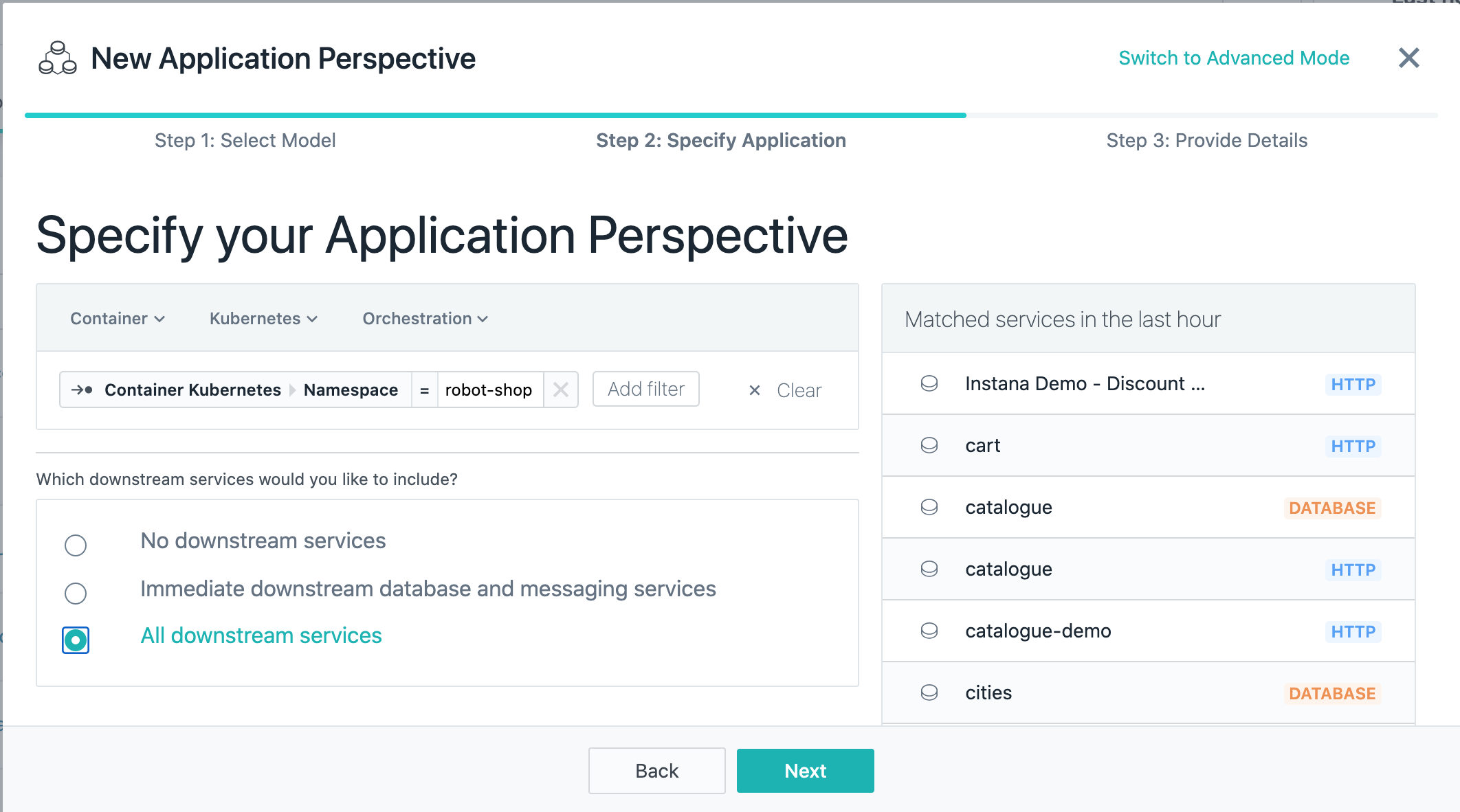Go to Step 3: Provide Details
The height and width of the screenshot is (812, 1460).
(1207, 140)
